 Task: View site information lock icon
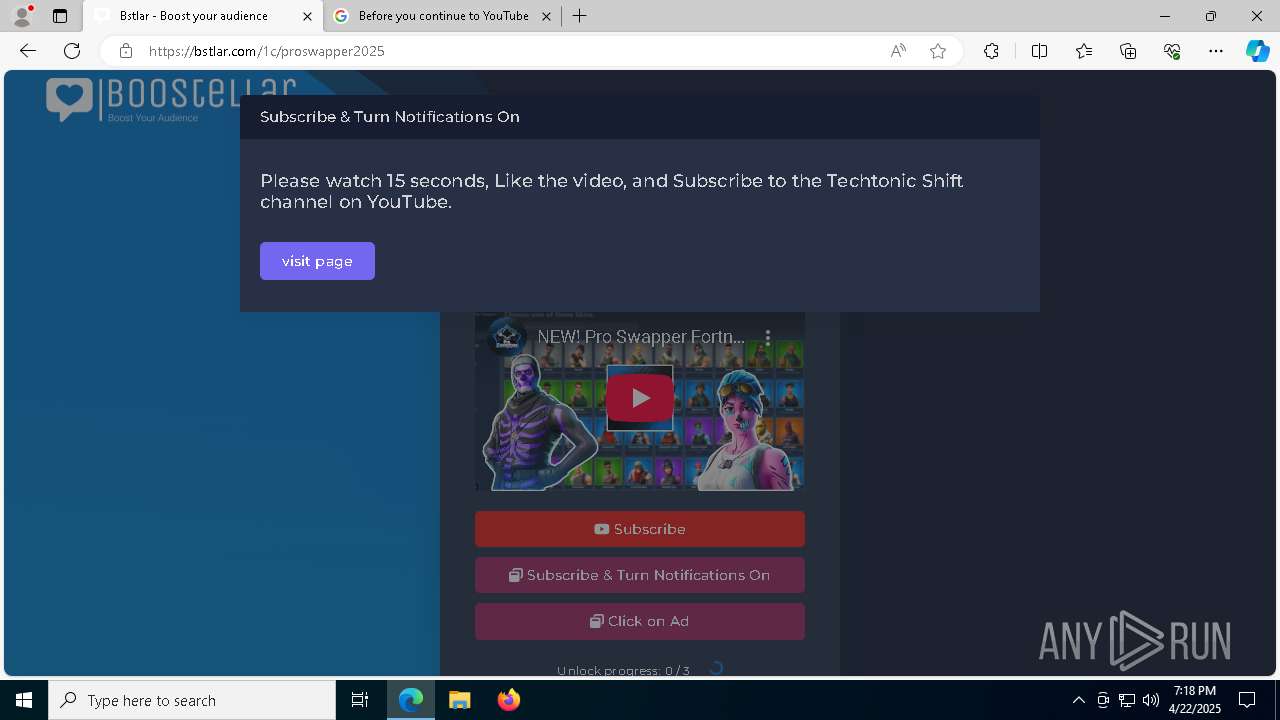pyautogui.click(x=126, y=51)
